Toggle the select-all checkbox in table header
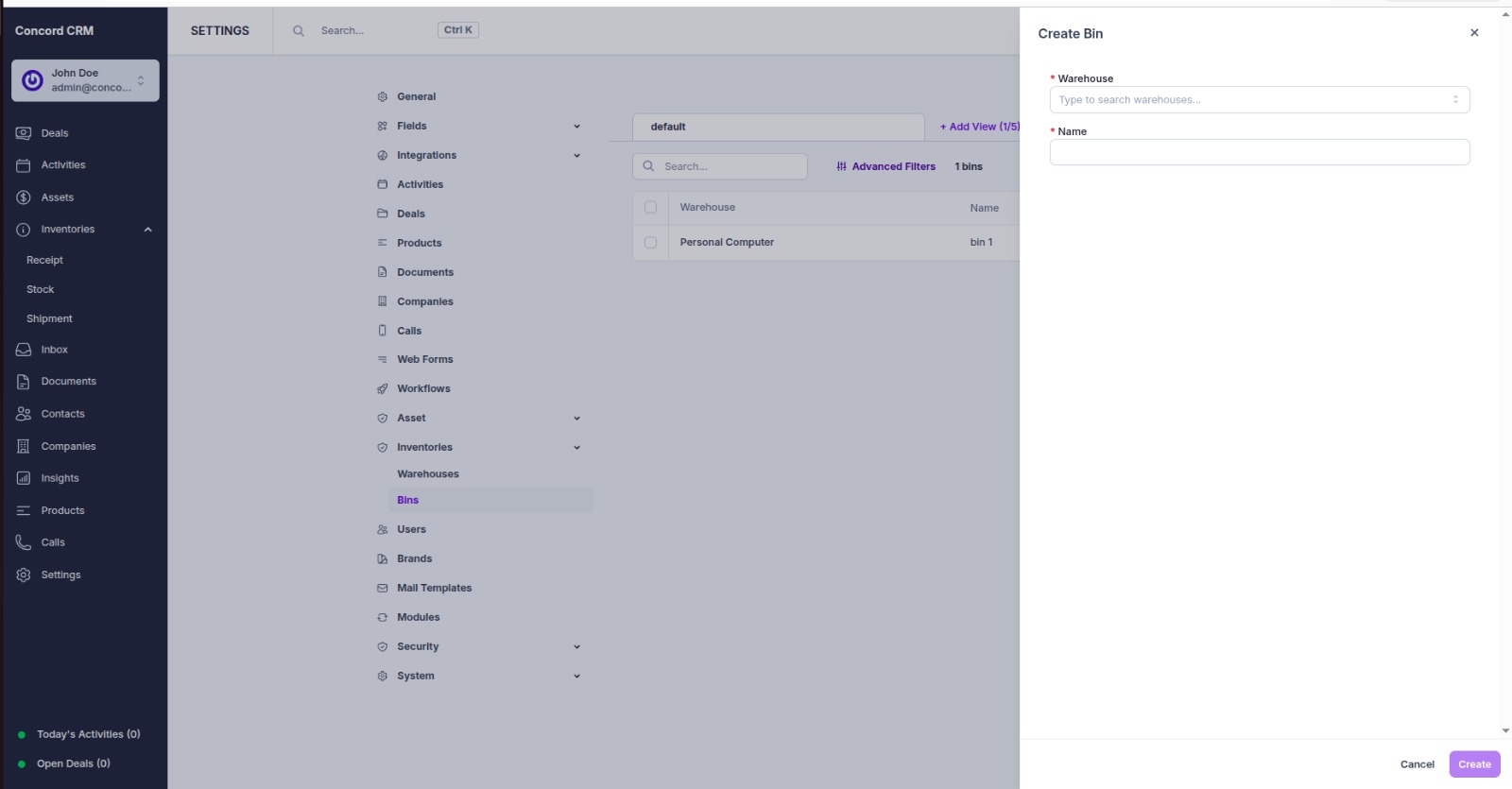Image resolution: width=1512 pixels, height=789 pixels. point(650,207)
